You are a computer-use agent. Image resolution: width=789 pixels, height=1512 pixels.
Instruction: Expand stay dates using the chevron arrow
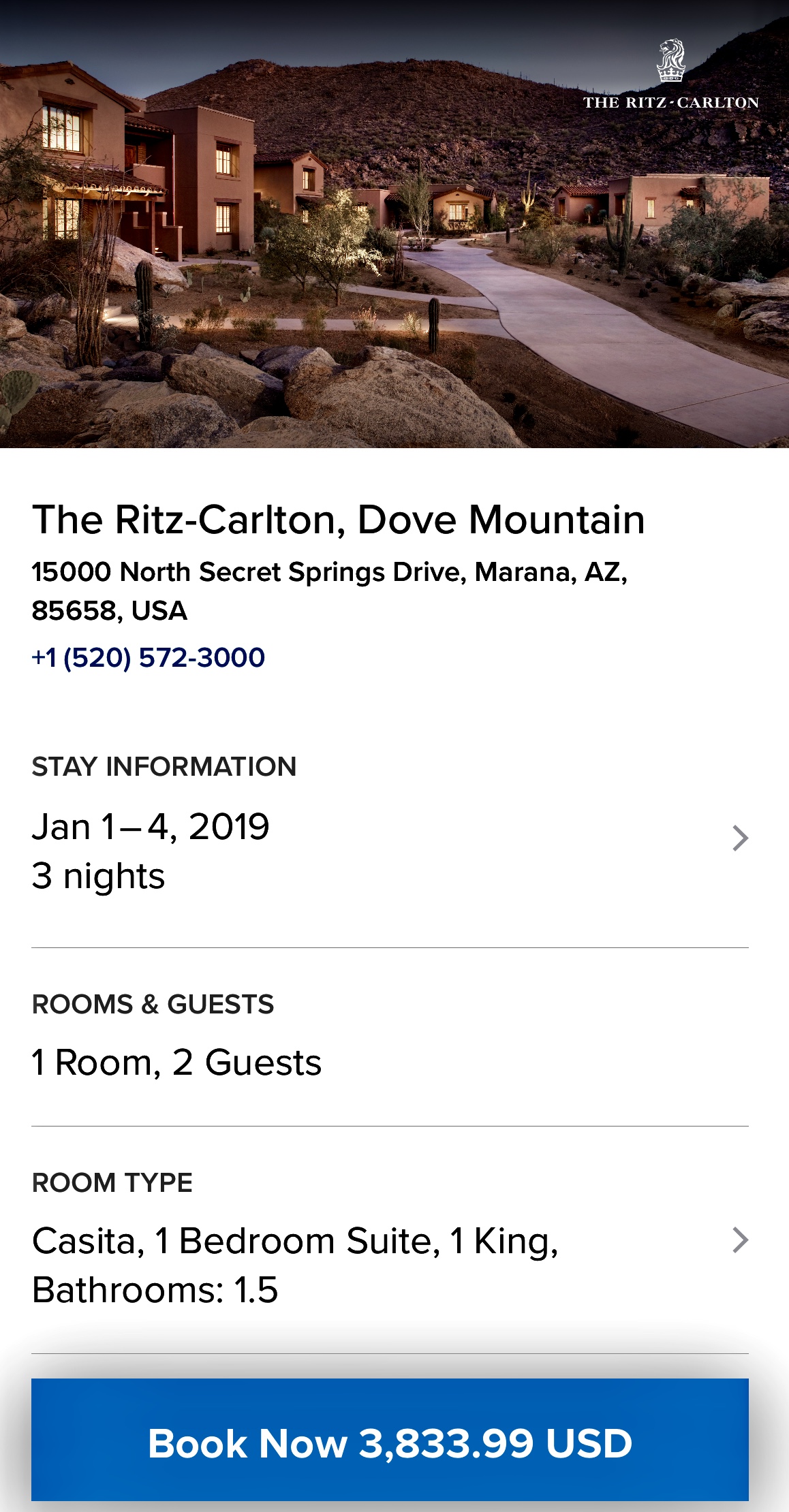pyautogui.click(x=740, y=838)
